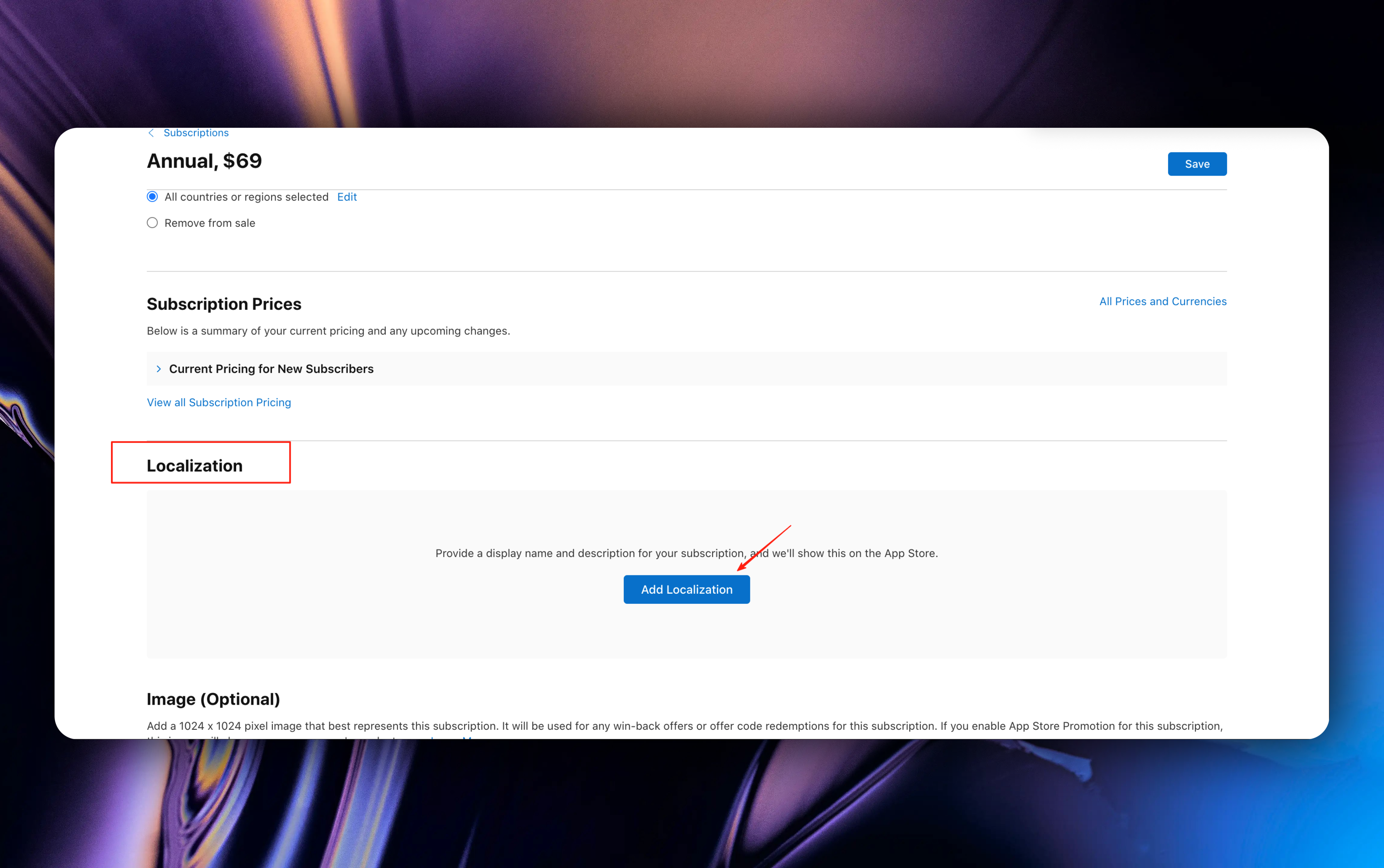Click the 'All countries or regions selected' label
Viewport: 1384px width, 868px height.
click(246, 197)
